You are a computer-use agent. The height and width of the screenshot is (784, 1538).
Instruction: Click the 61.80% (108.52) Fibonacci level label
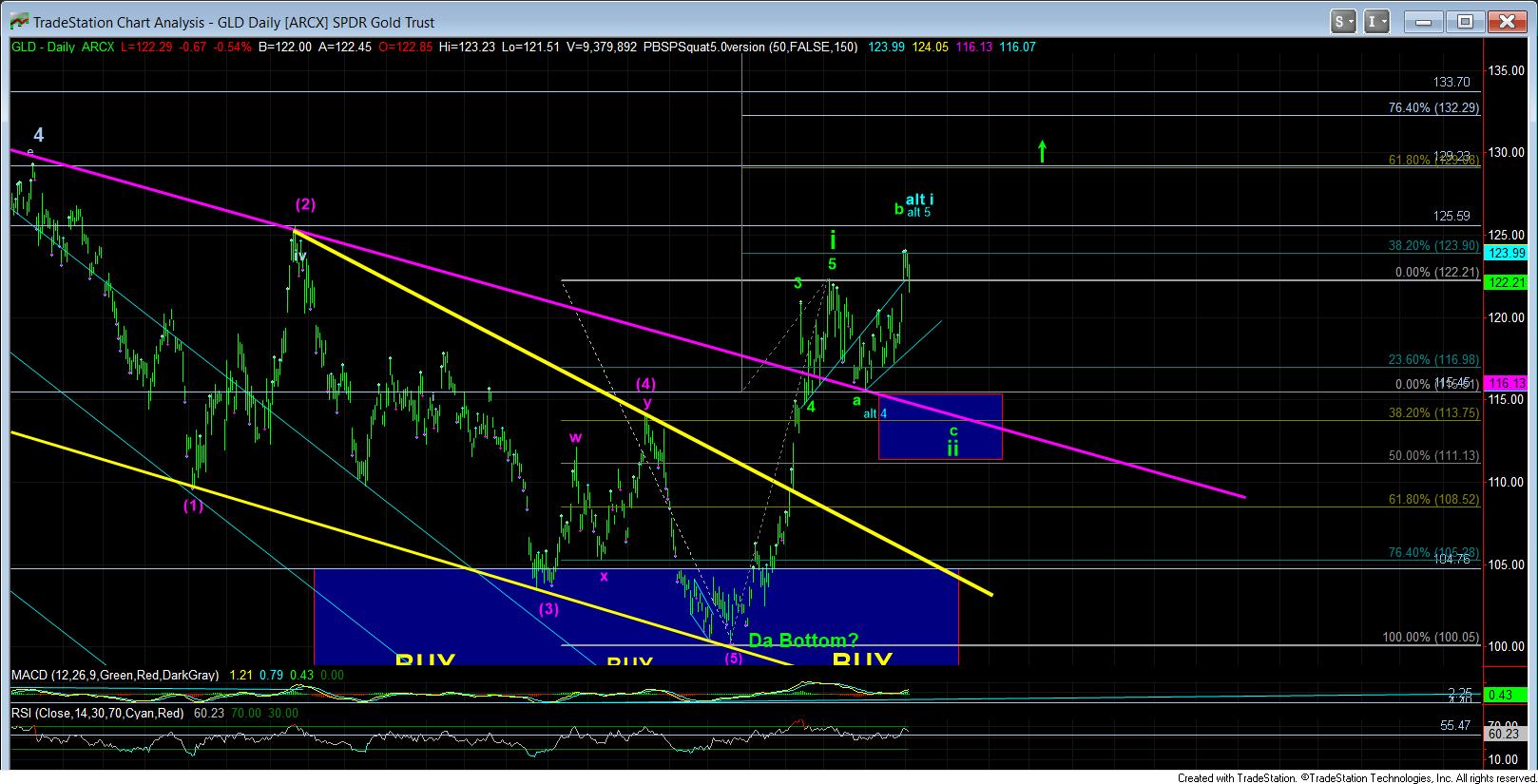1433,499
